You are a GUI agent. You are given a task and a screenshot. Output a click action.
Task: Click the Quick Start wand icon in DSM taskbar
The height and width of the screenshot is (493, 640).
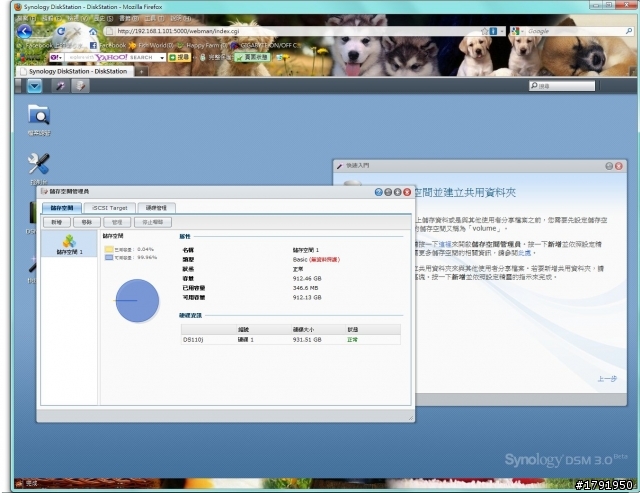click(x=60, y=86)
